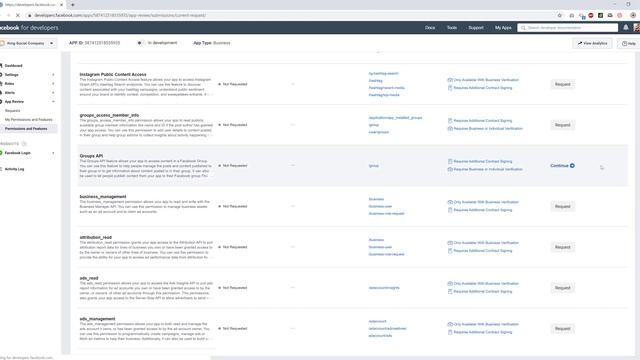Request the business_management permission

pyautogui.click(x=562, y=207)
